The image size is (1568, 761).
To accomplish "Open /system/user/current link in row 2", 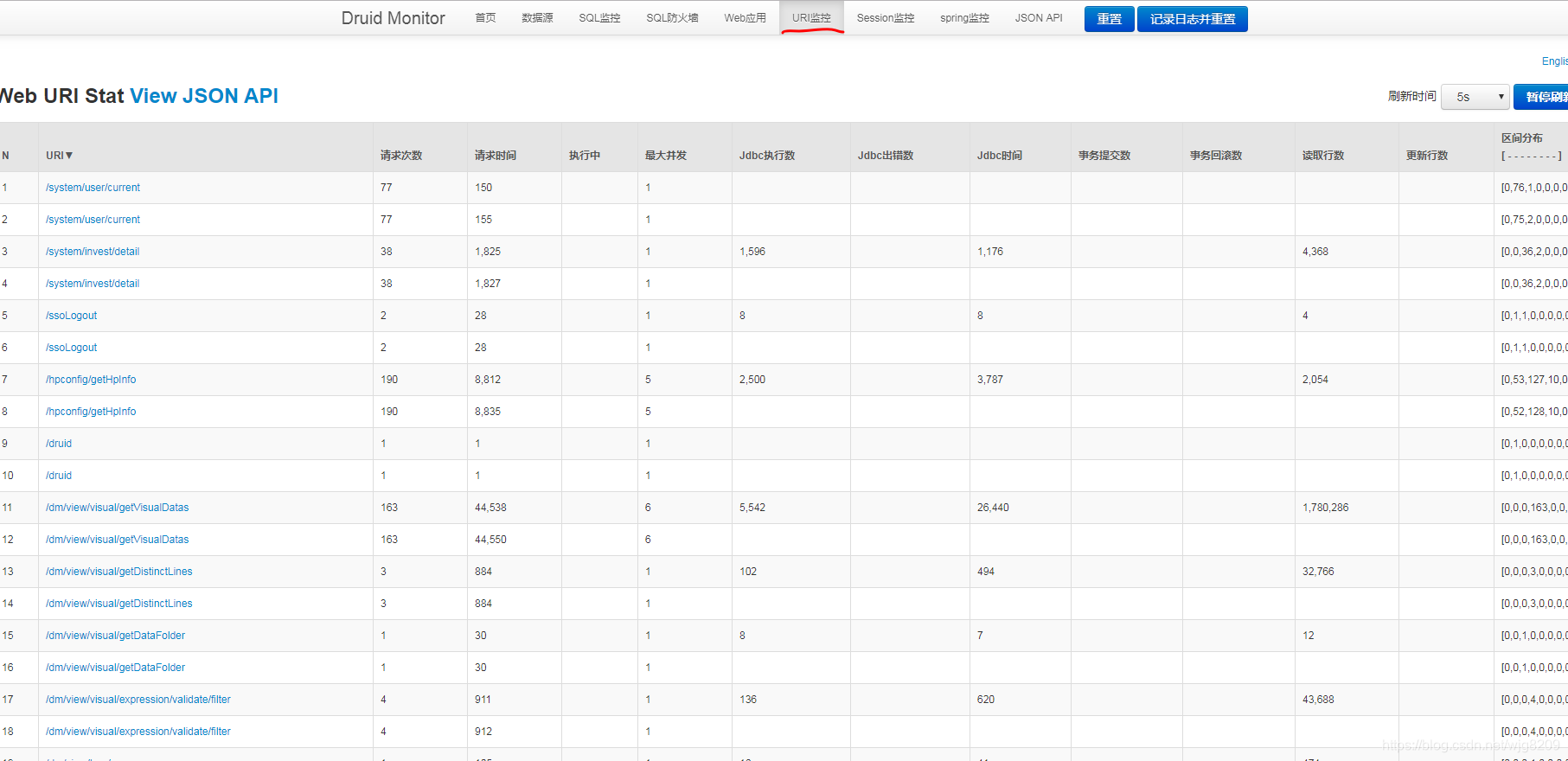I will (93, 220).
